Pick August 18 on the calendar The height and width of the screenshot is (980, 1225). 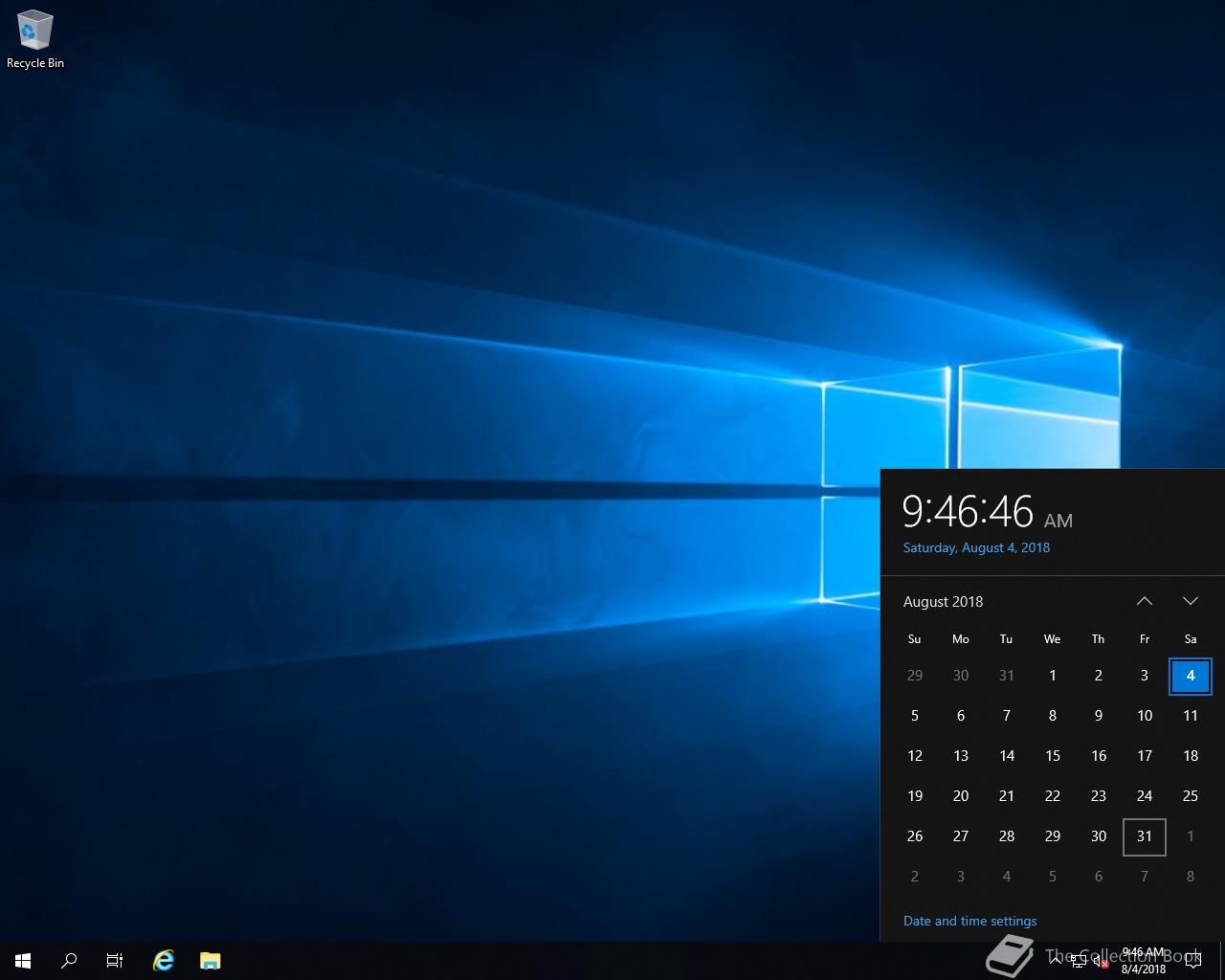coord(1191,756)
